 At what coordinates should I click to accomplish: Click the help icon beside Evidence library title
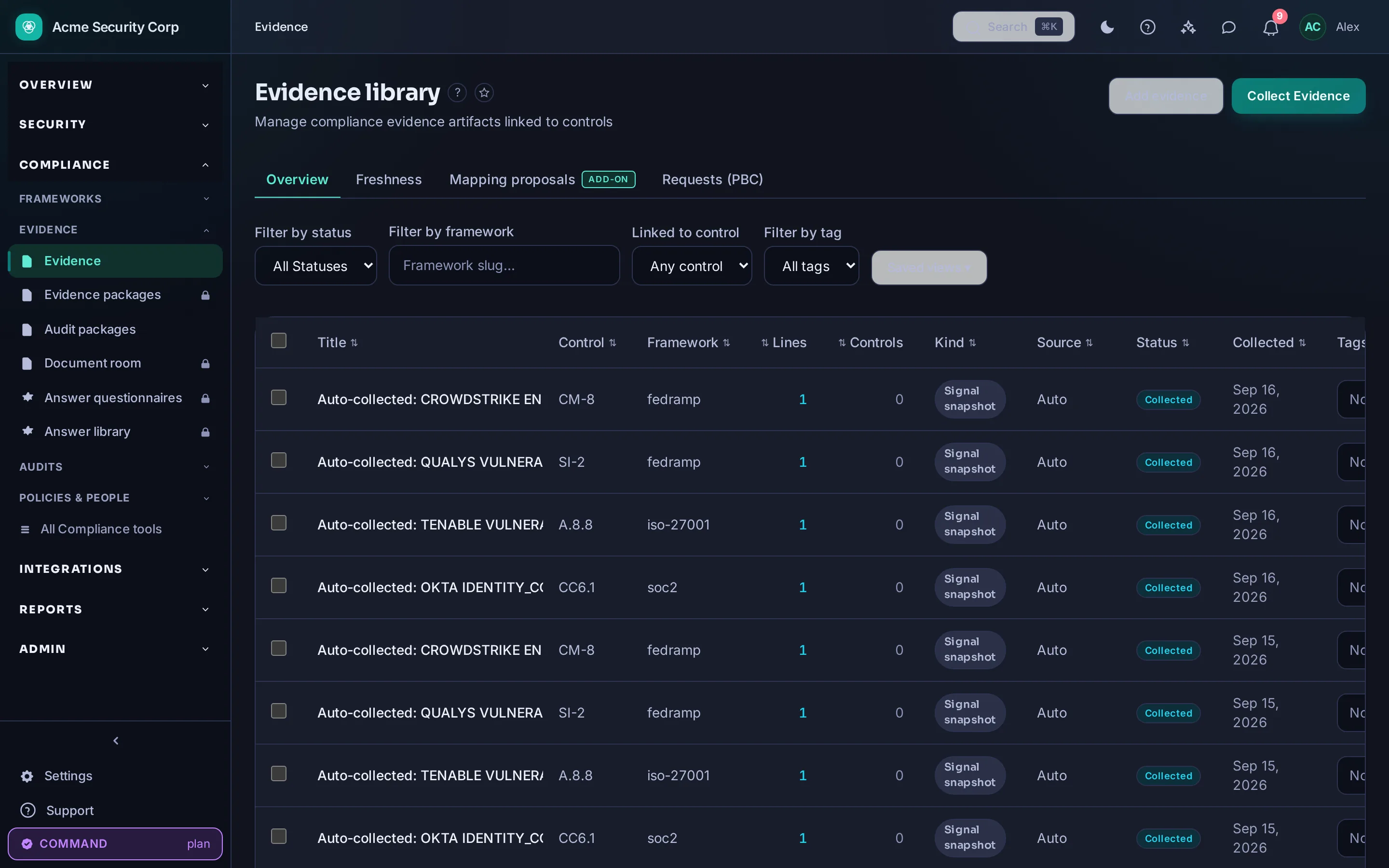457,93
